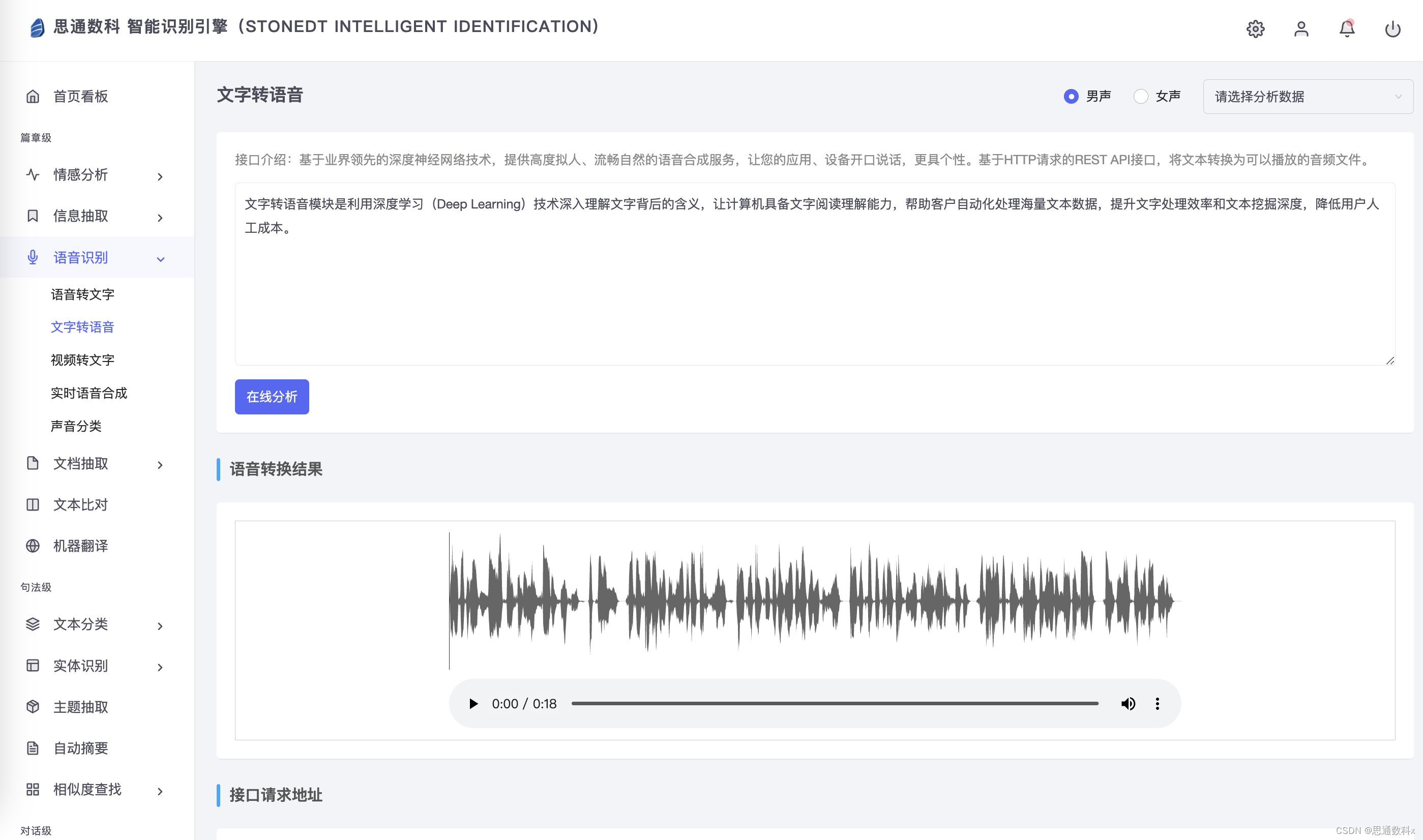
Task: Open 实时语音合成 submenu item
Action: click(89, 393)
